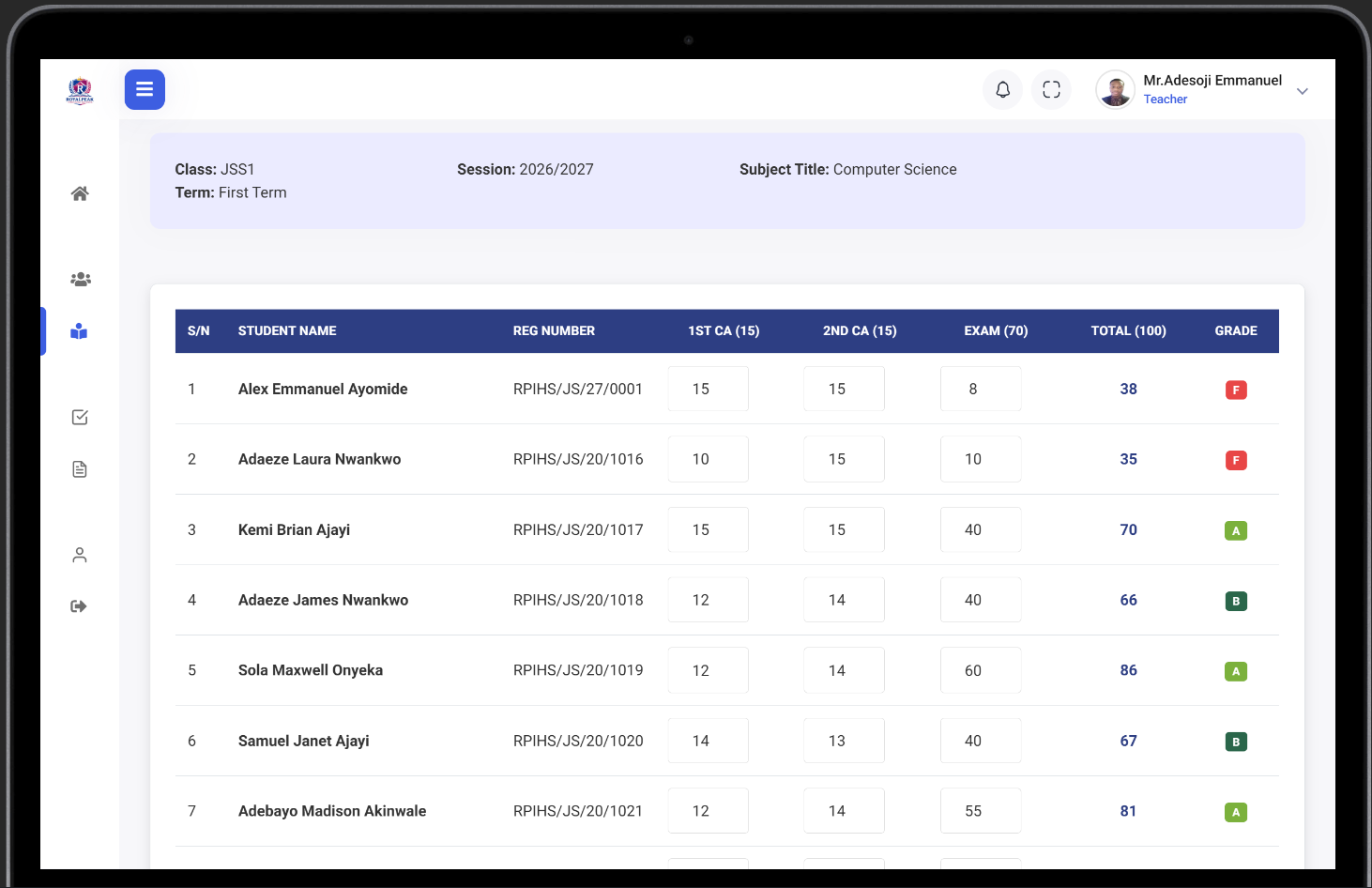The height and width of the screenshot is (888, 1372).
Task: Toggle the hamburger menu button
Action: 145,90
